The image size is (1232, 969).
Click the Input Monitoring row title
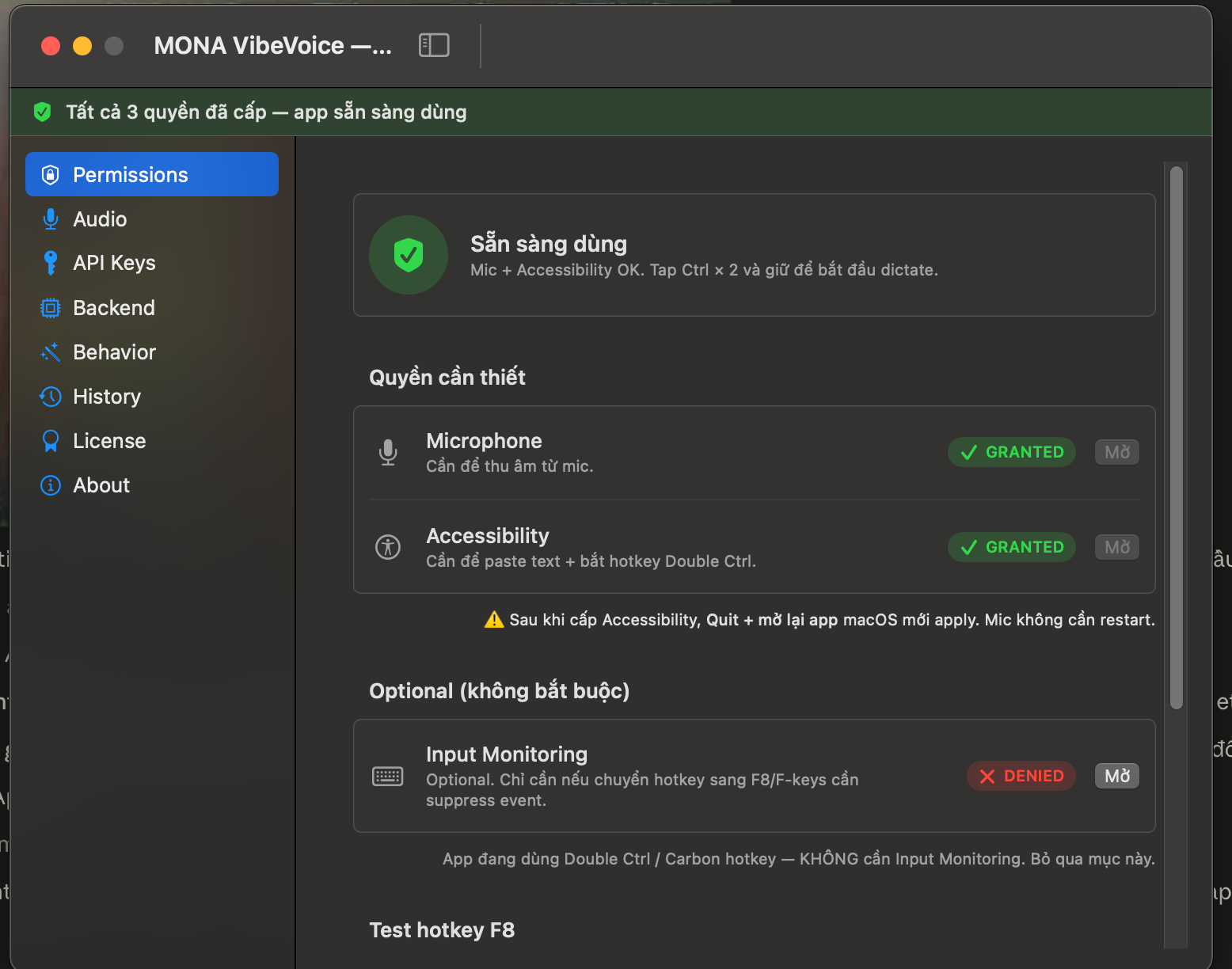(507, 754)
